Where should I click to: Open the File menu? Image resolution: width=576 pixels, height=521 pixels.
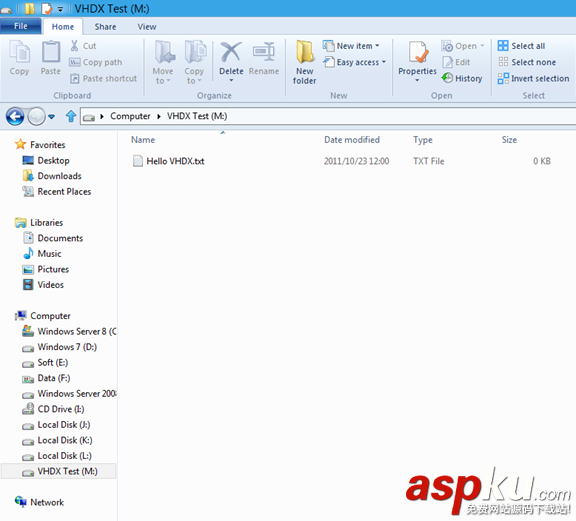tap(21, 26)
